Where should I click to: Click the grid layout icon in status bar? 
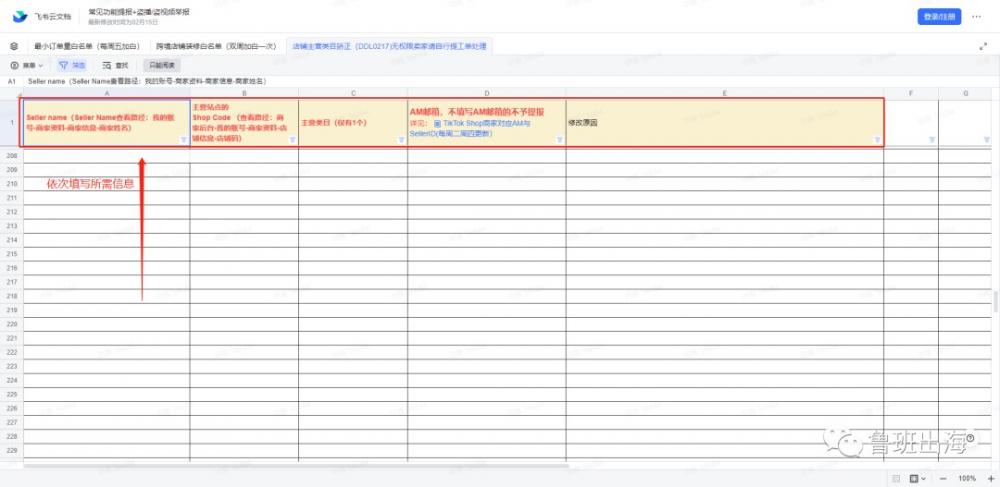pyautogui.click(x=896, y=478)
